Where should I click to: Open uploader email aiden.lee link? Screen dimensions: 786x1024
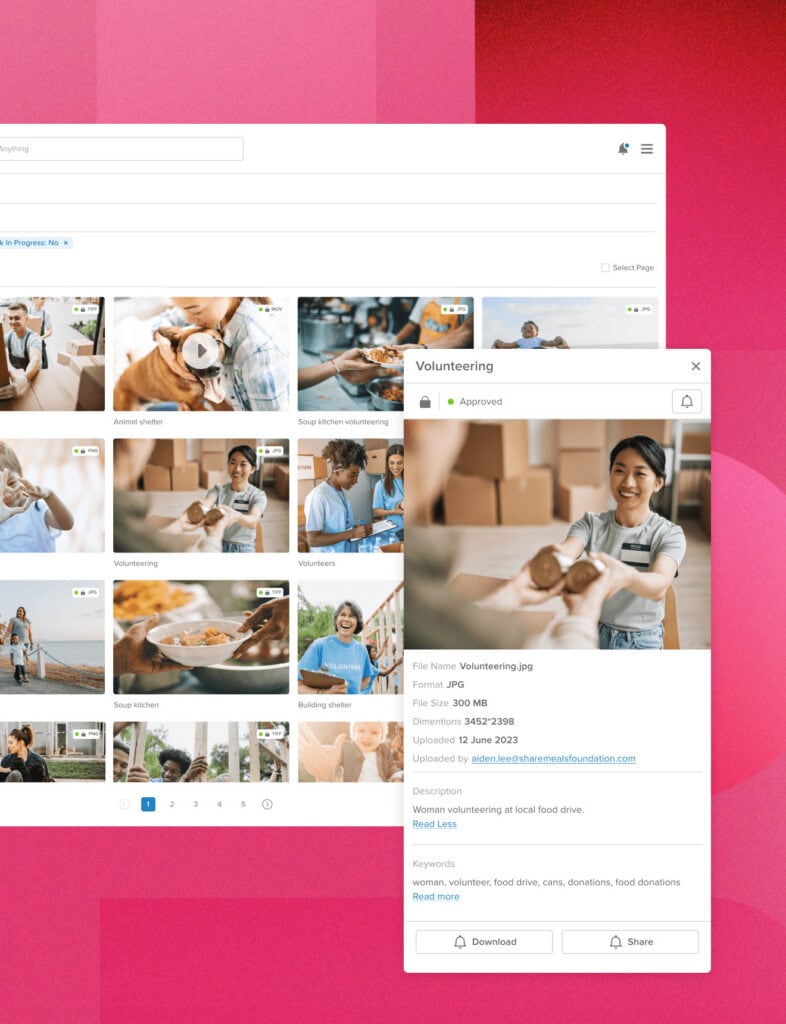[553, 759]
